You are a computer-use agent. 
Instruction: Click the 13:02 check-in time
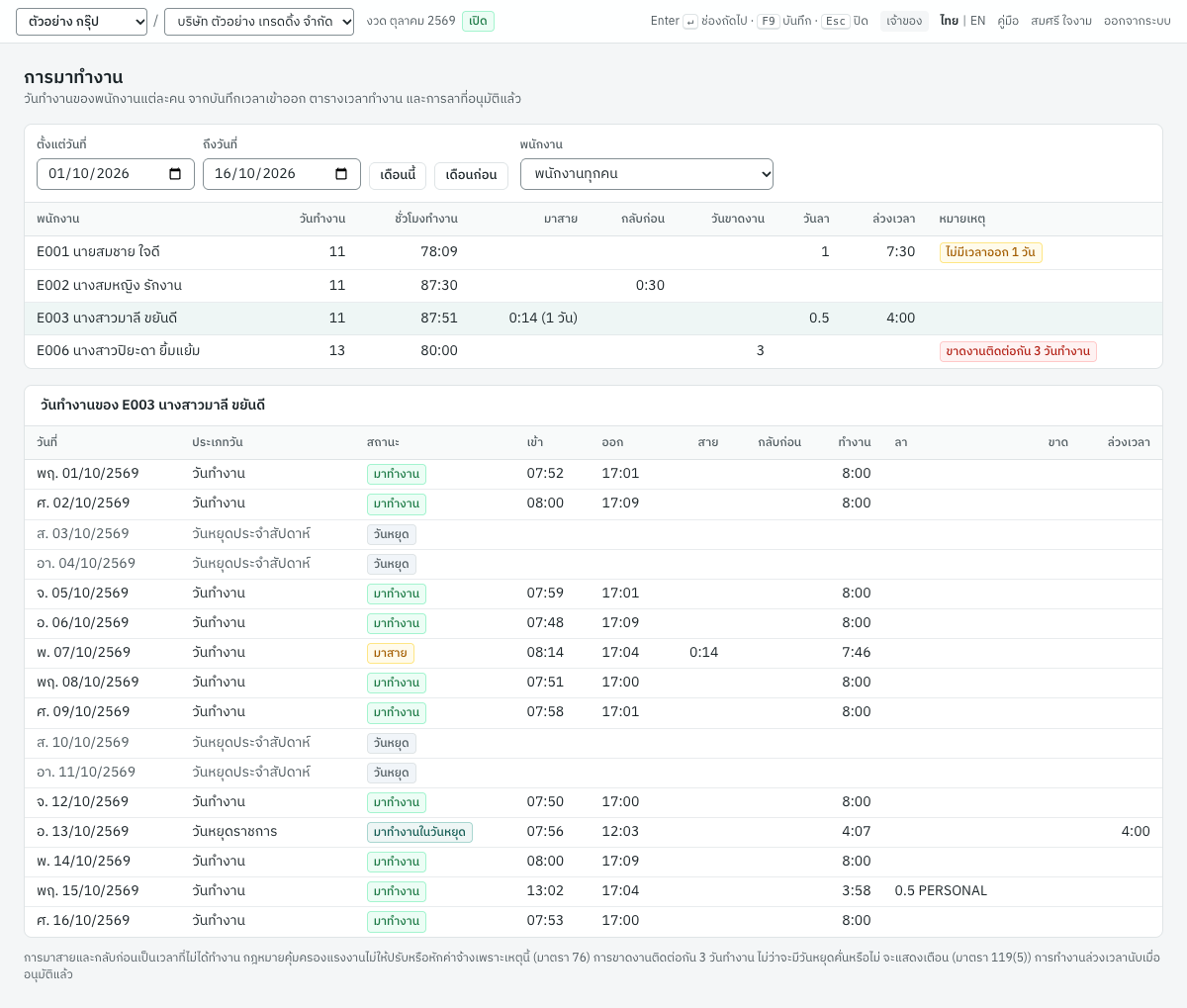coord(545,891)
